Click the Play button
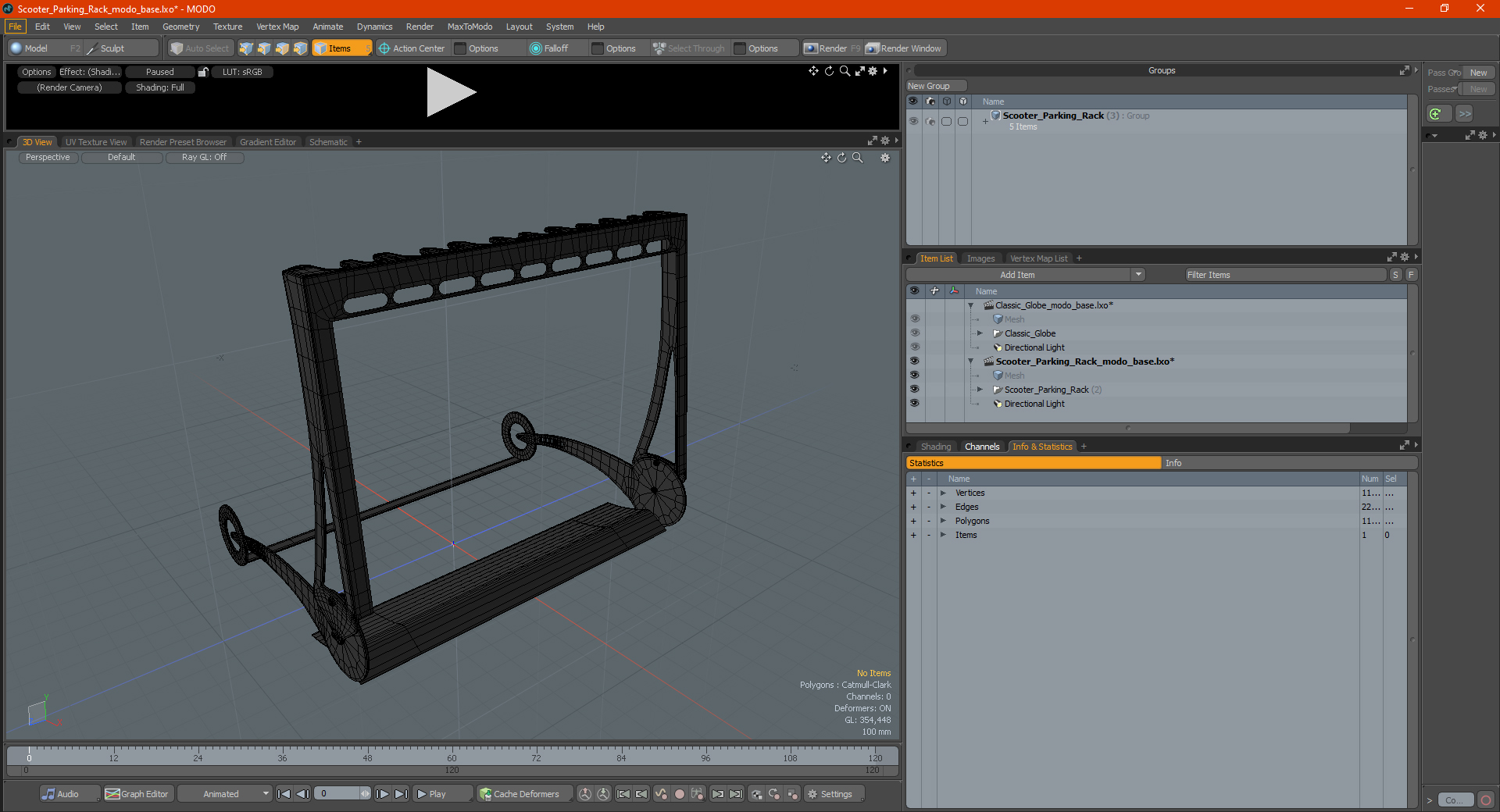The width and height of the screenshot is (1500, 812). 442,794
